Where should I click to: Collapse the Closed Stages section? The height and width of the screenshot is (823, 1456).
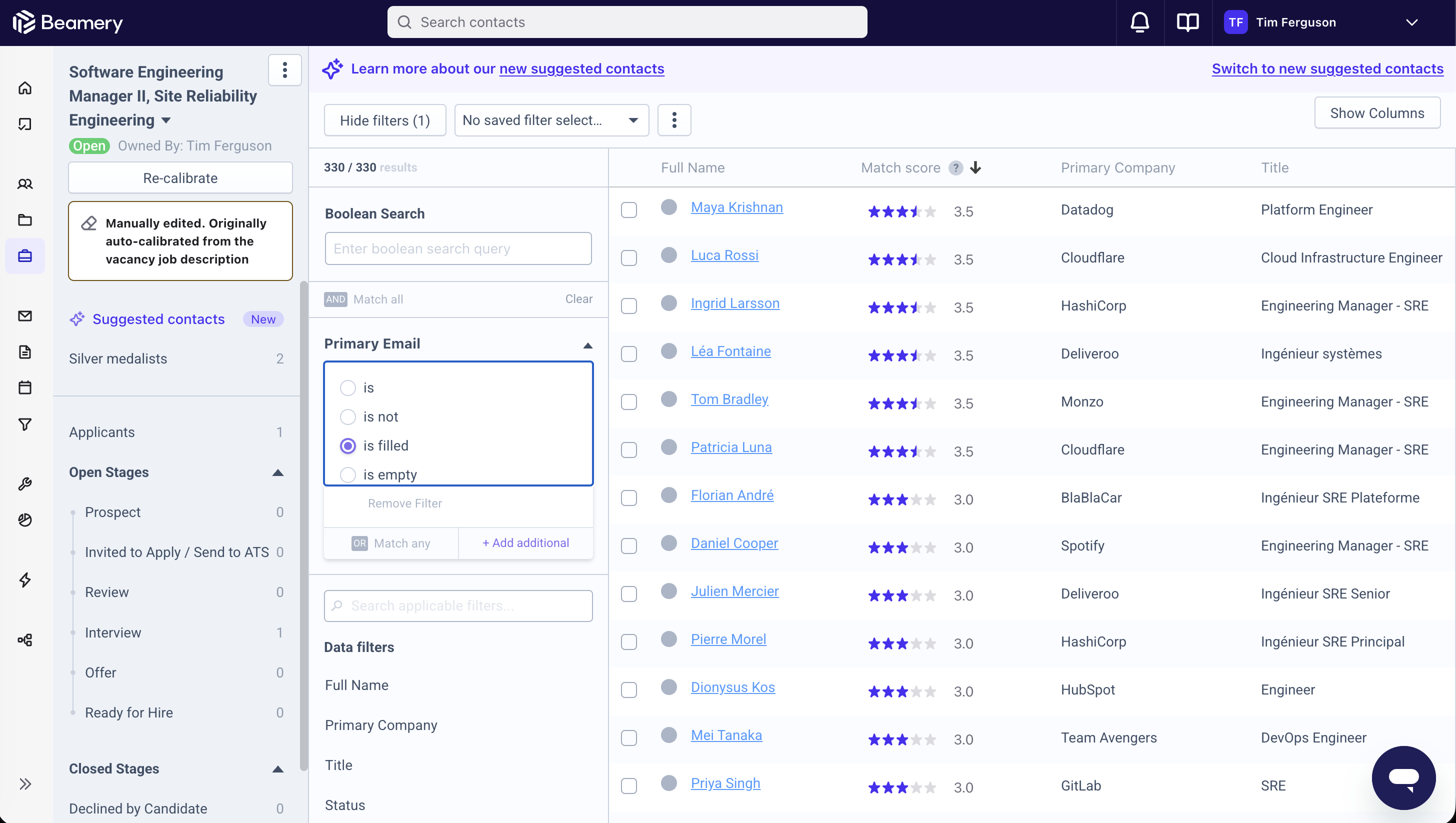coord(277,769)
